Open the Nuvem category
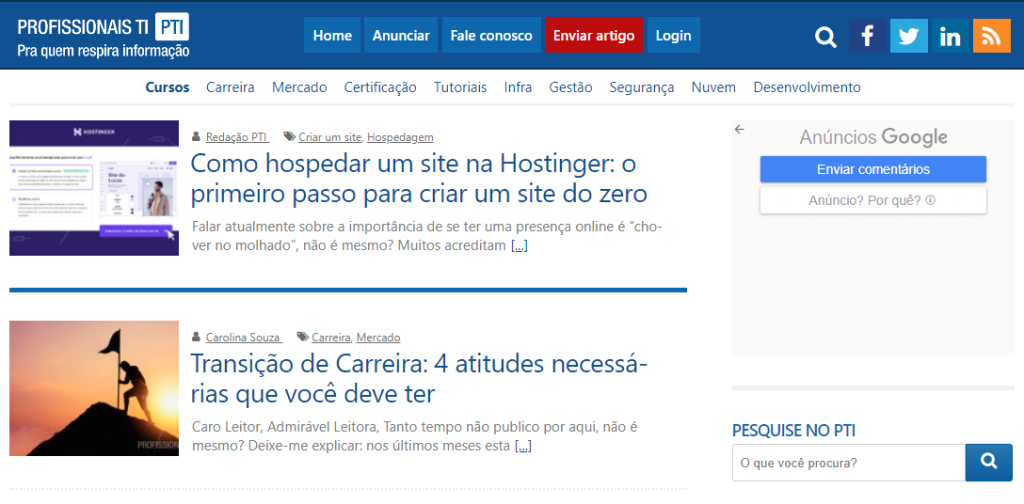1024x504 pixels. (x=714, y=87)
